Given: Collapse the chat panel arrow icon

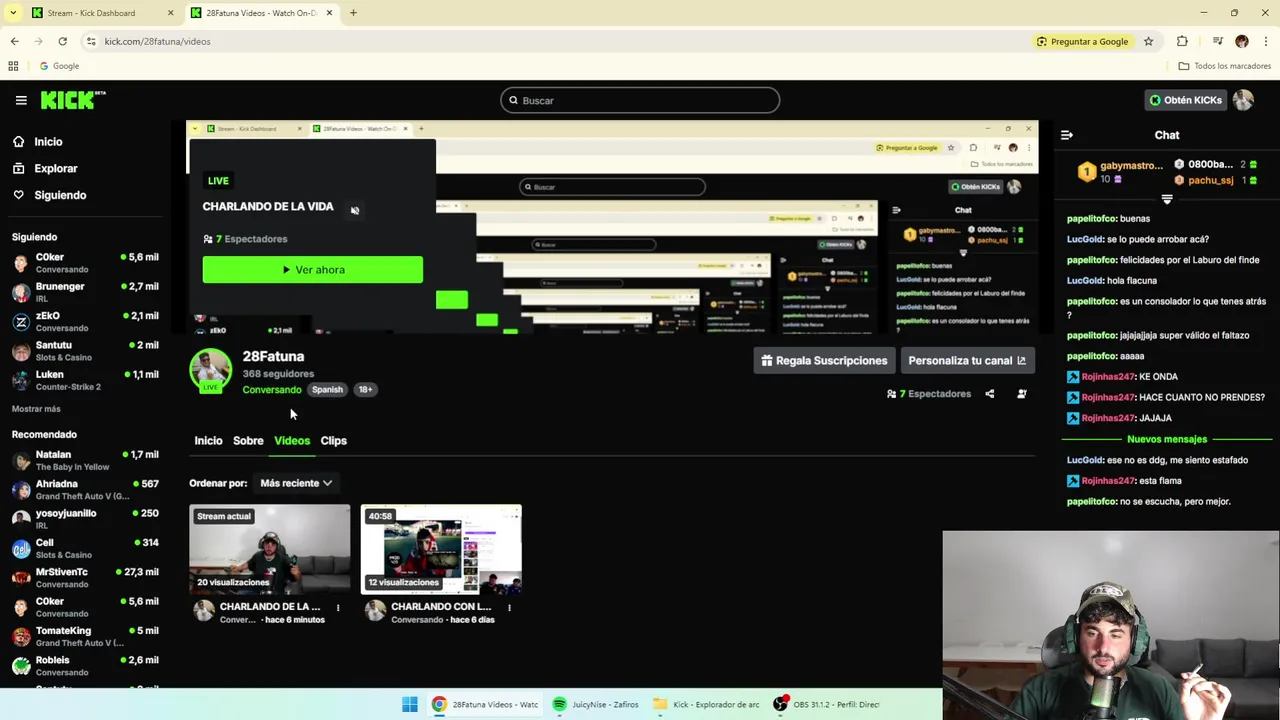Looking at the screenshot, I should [1067, 135].
